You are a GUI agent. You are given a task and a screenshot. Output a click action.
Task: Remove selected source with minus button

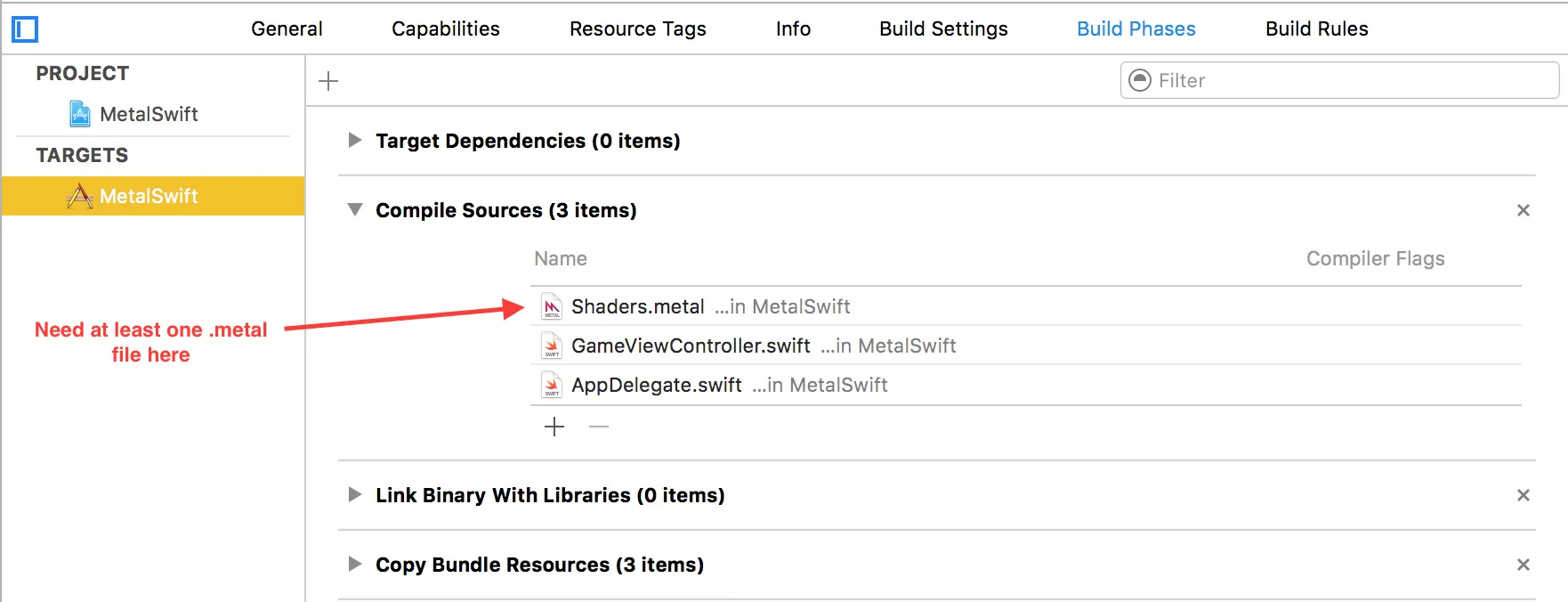[x=599, y=427]
